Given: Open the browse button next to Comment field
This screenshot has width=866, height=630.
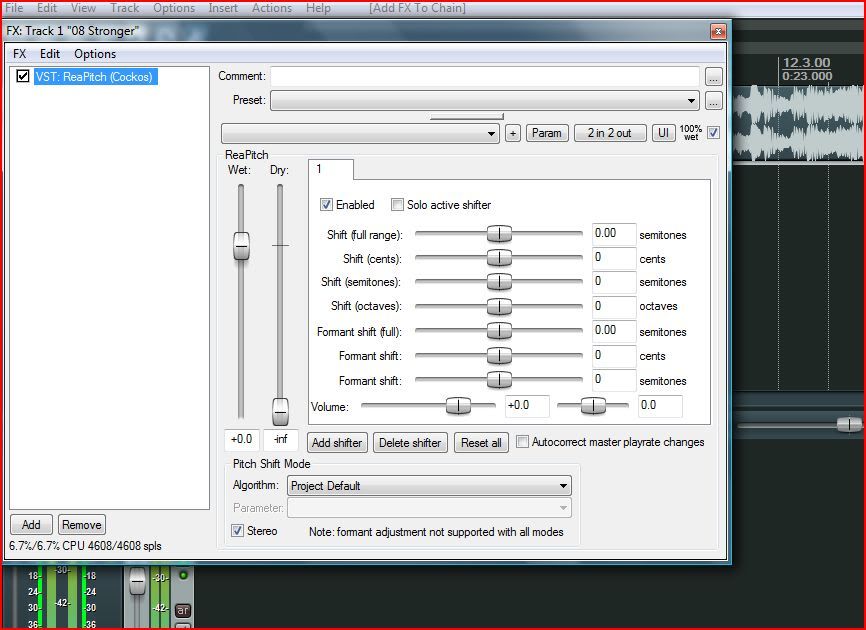Looking at the screenshot, I should click(x=714, y=77).
